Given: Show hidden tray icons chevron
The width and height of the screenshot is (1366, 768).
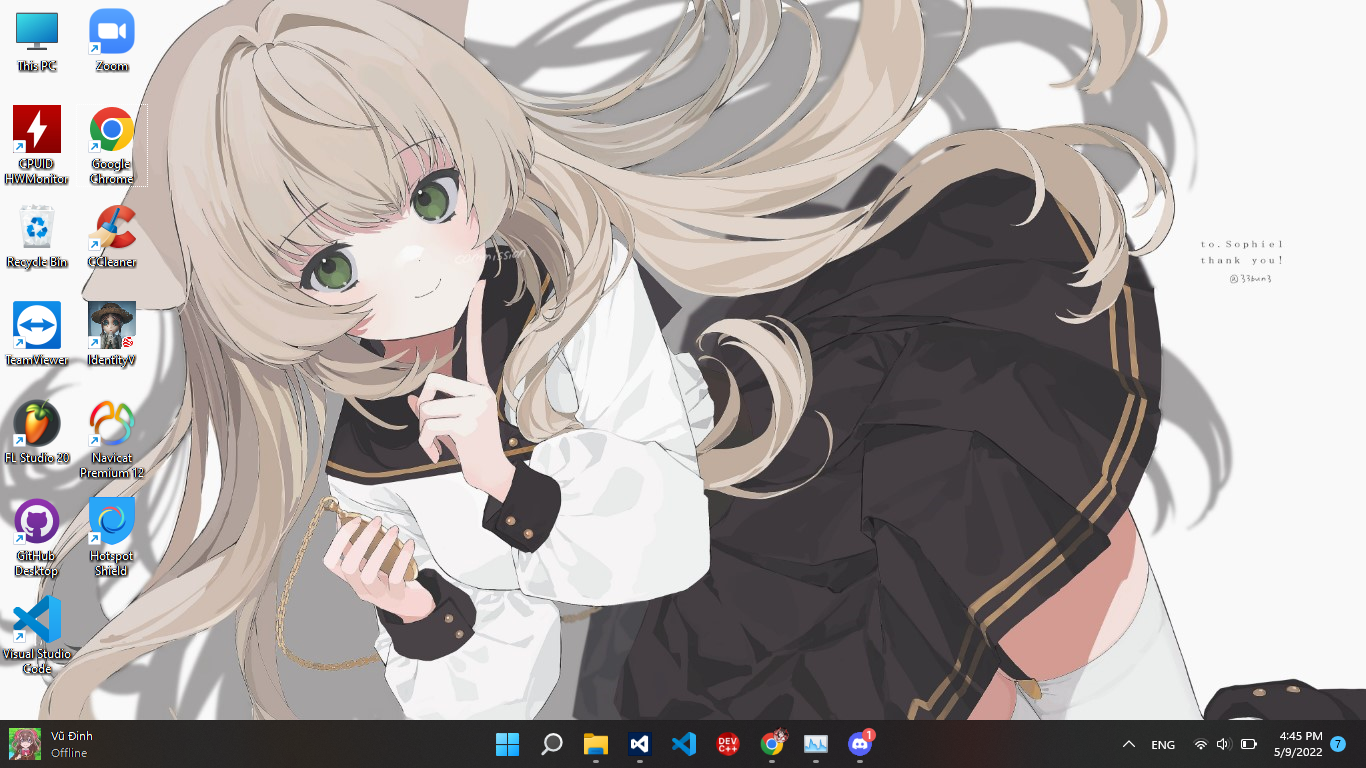Looking at the screenshot, I should (x=1129, y=744).
